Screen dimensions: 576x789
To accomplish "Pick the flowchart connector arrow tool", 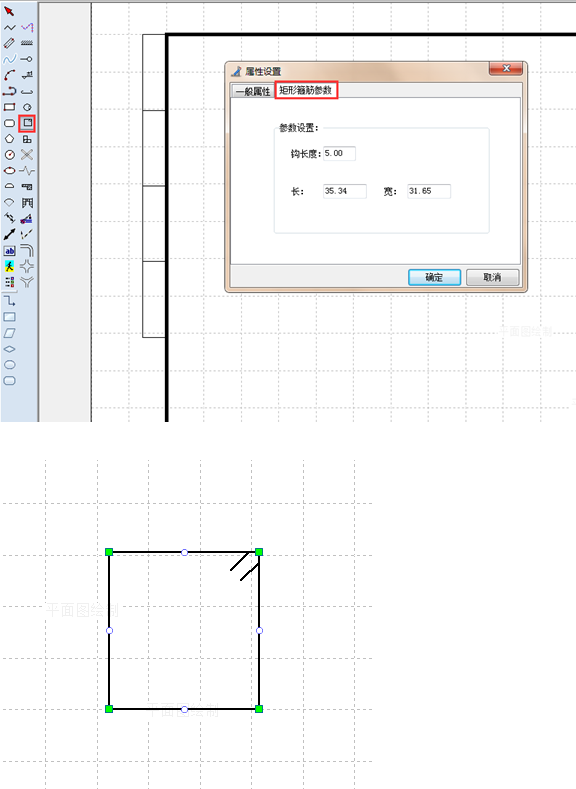I will click(9, 301).
